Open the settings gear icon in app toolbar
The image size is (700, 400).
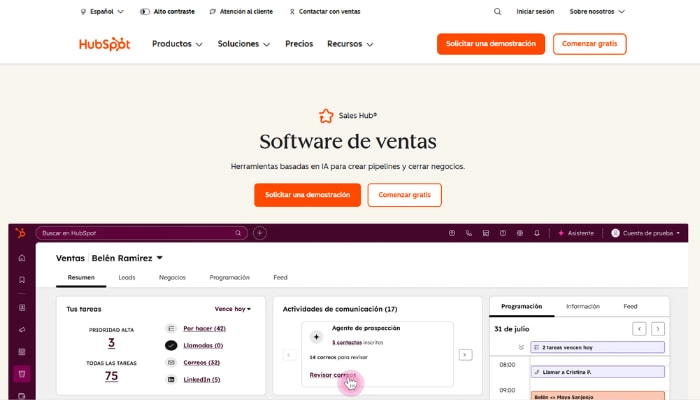coord(520,233)
